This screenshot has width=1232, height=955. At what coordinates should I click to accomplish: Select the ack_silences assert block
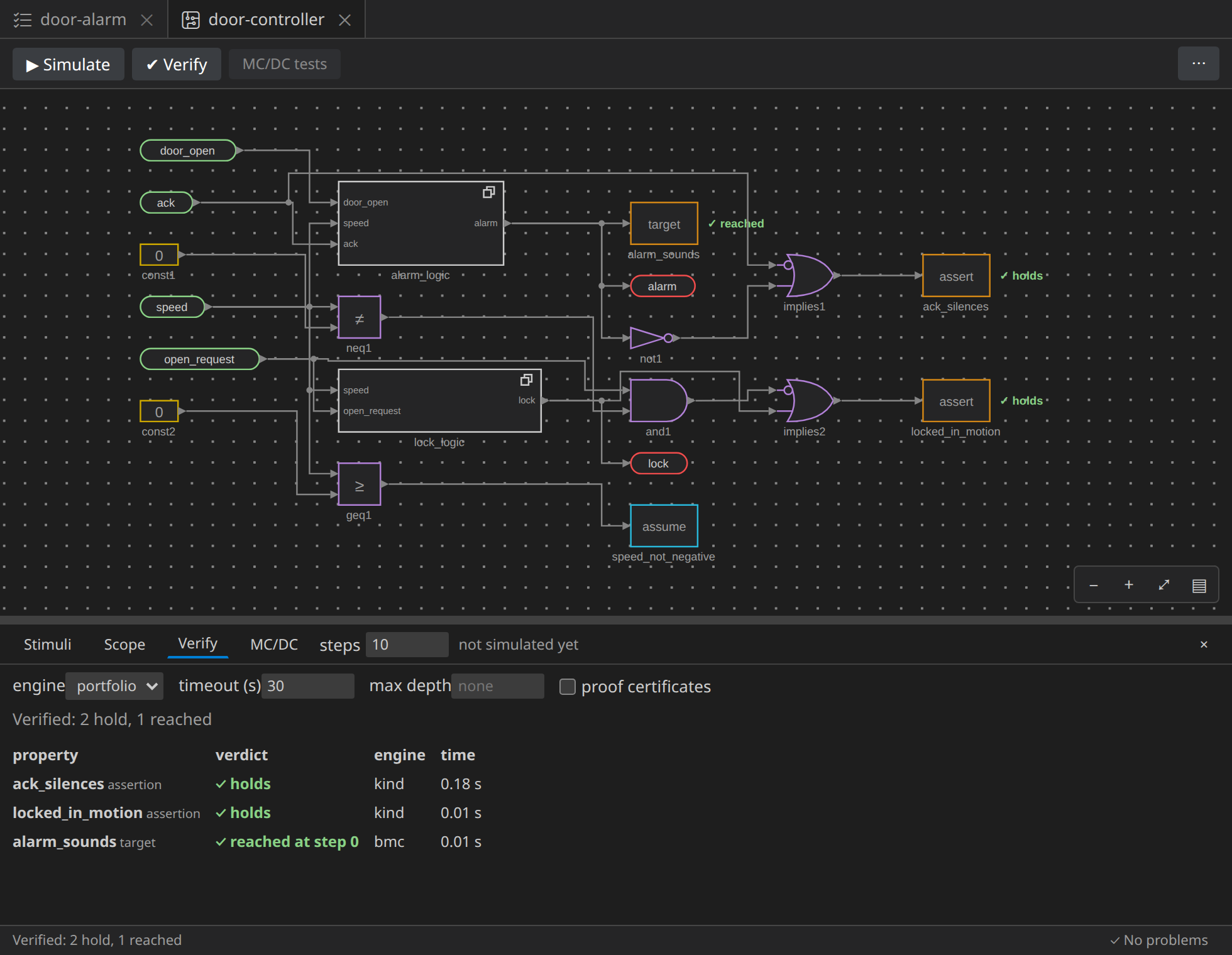tap(956, 275)
